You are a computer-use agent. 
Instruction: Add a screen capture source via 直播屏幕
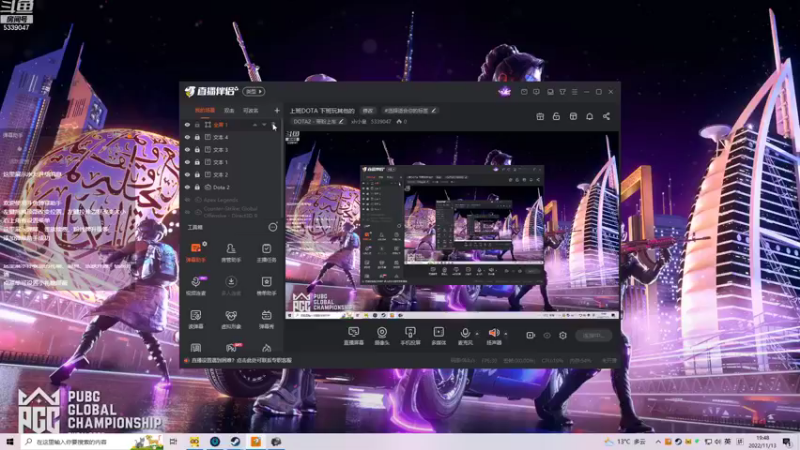click(x=354, y=336)
